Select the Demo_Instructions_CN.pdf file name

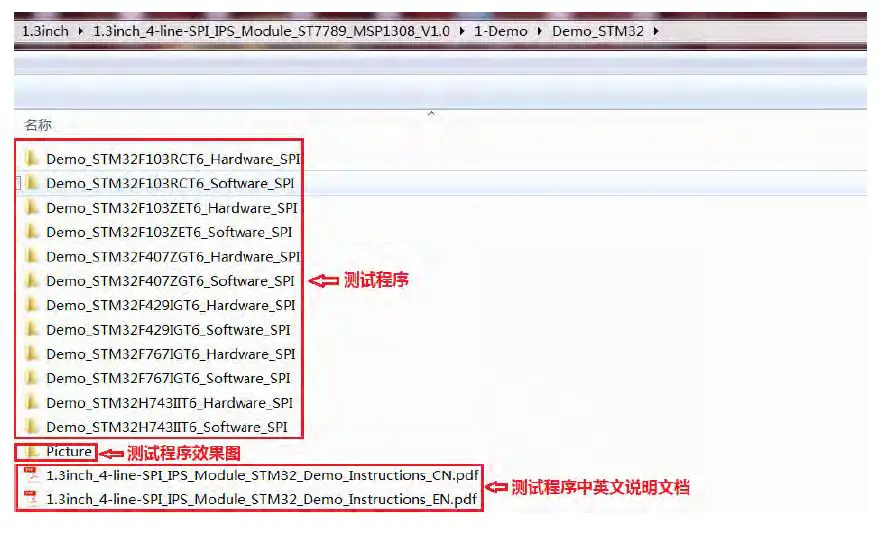(x=263, y=475)
